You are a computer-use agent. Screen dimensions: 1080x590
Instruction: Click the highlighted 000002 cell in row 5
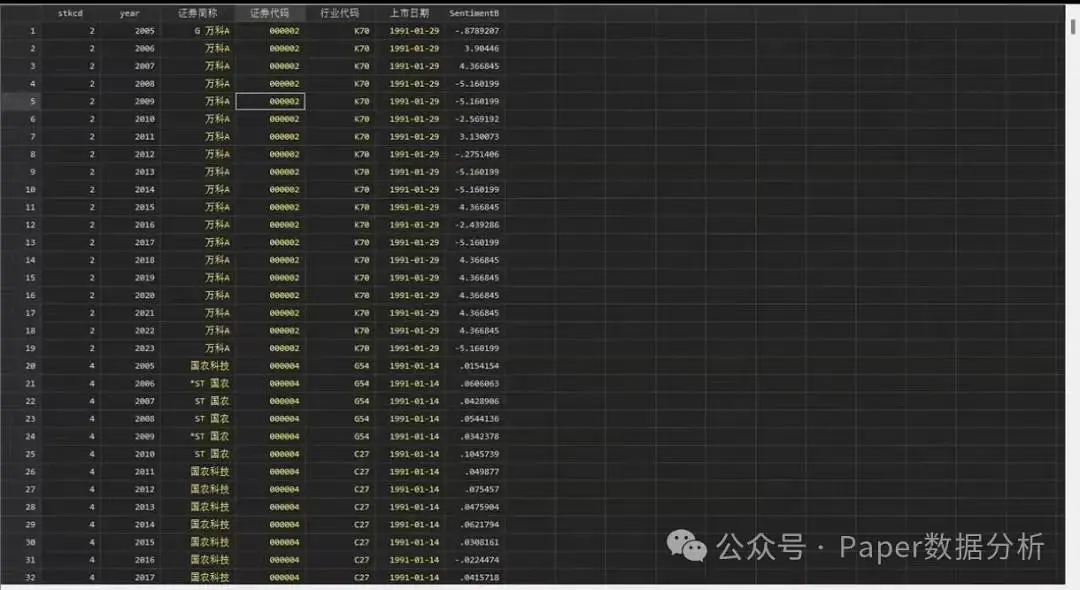click(x=270, y=101)
